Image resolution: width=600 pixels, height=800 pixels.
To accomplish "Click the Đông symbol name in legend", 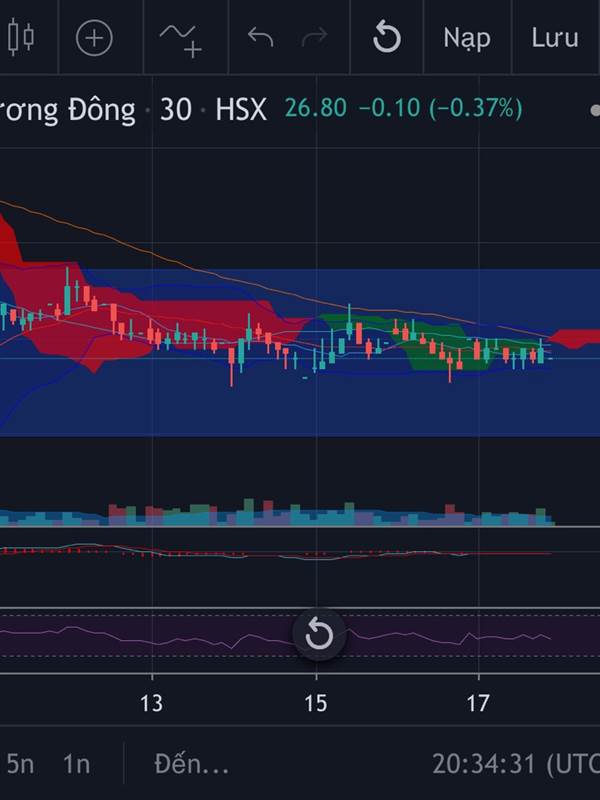I will 102,109.
